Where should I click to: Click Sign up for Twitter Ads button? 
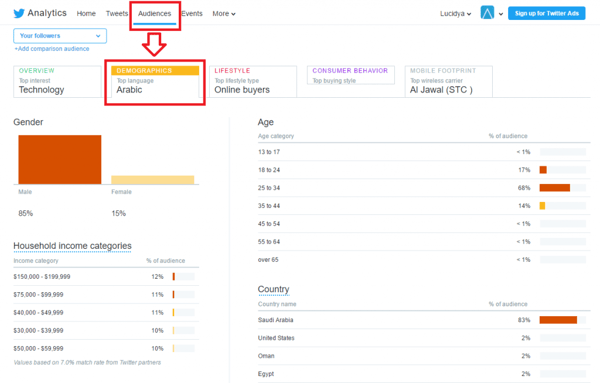click(546, 13)
